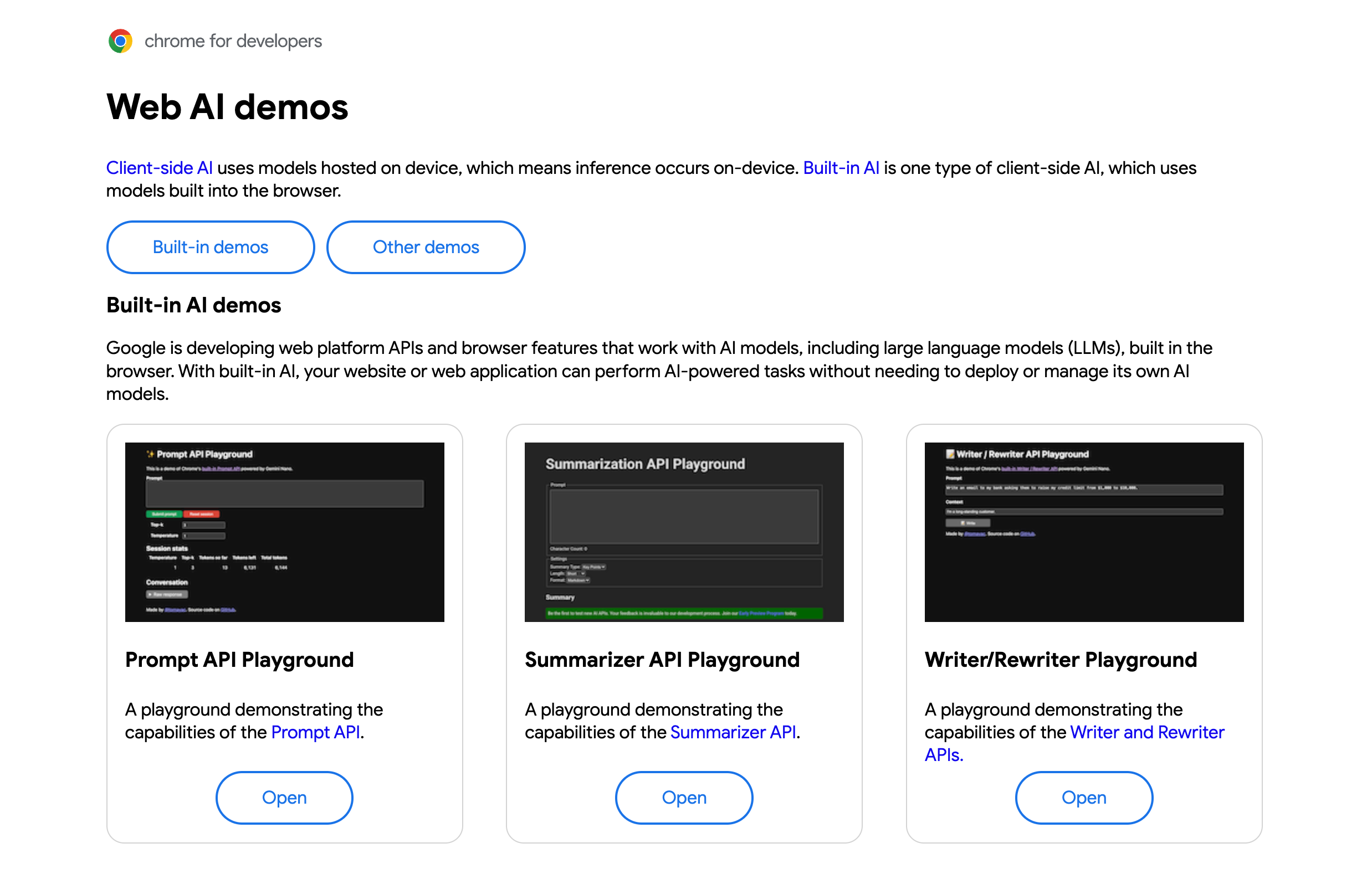Follow the Built-in AI link
Viewport: 1372px width, 874px height.
coord(841,167)
